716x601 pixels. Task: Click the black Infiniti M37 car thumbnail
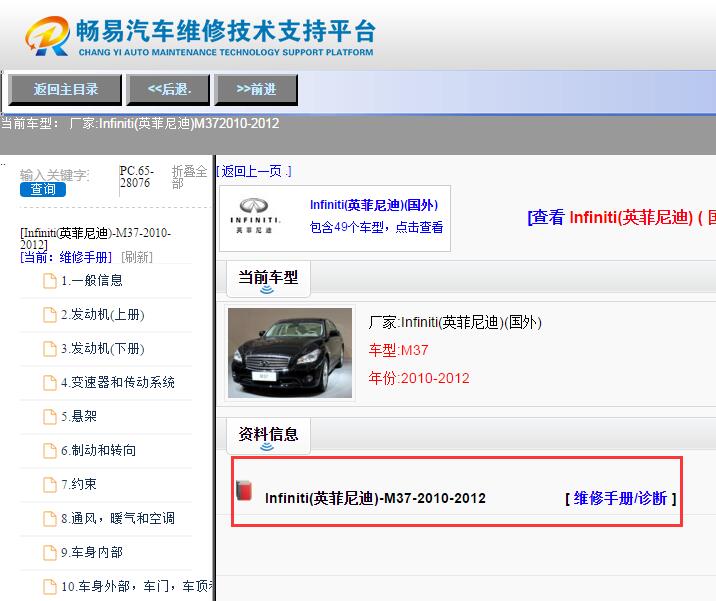[x=290, y=352]
